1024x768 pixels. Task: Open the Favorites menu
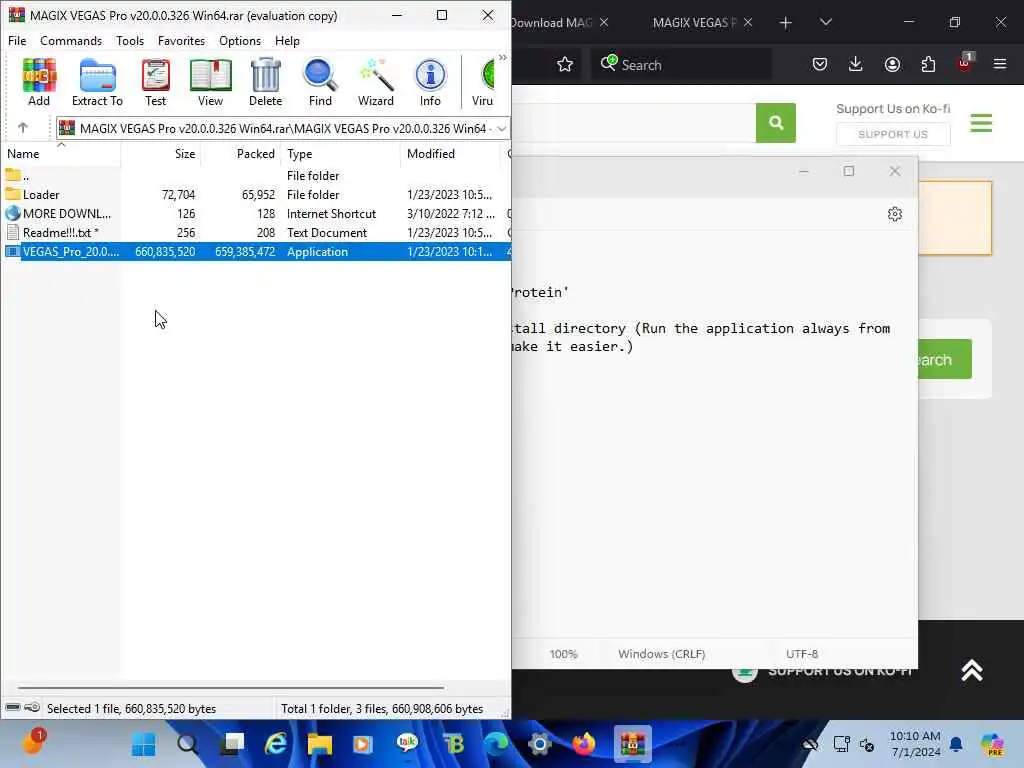pyautogui.click(x=181, y=40)
